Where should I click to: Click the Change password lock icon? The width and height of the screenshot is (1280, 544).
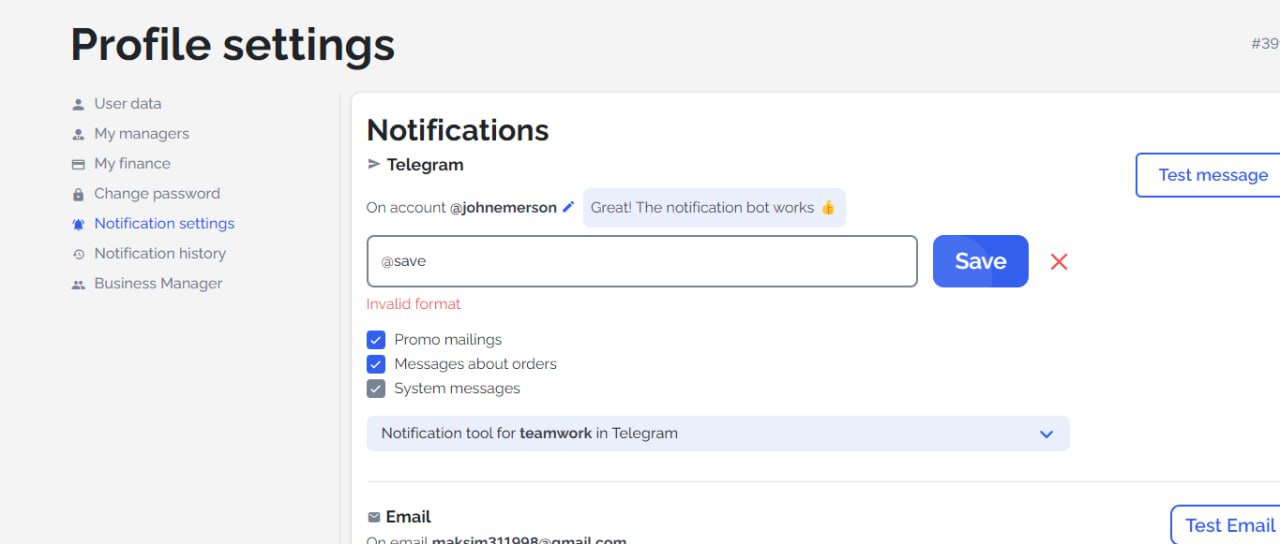(x=78, y=194)
